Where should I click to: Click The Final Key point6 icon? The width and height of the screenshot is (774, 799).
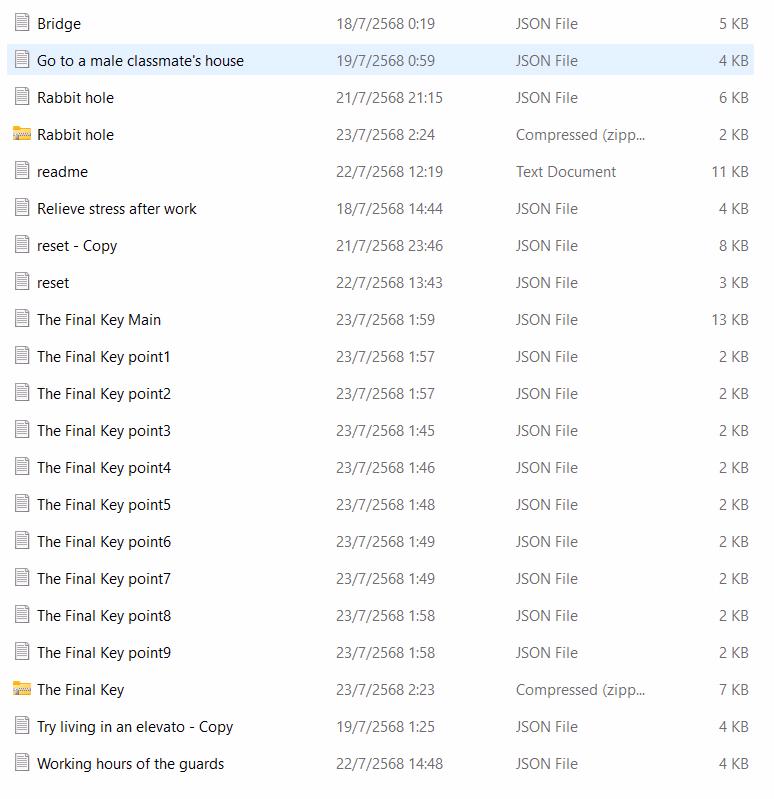(x=22, y=541)
